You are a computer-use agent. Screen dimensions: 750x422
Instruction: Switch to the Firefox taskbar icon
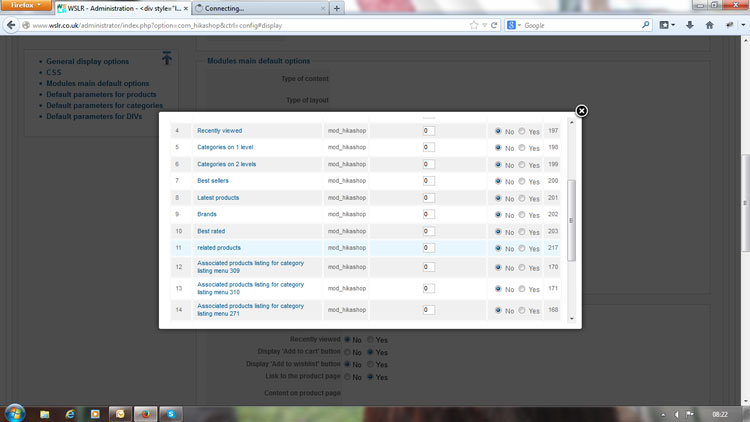click(145, 414)
